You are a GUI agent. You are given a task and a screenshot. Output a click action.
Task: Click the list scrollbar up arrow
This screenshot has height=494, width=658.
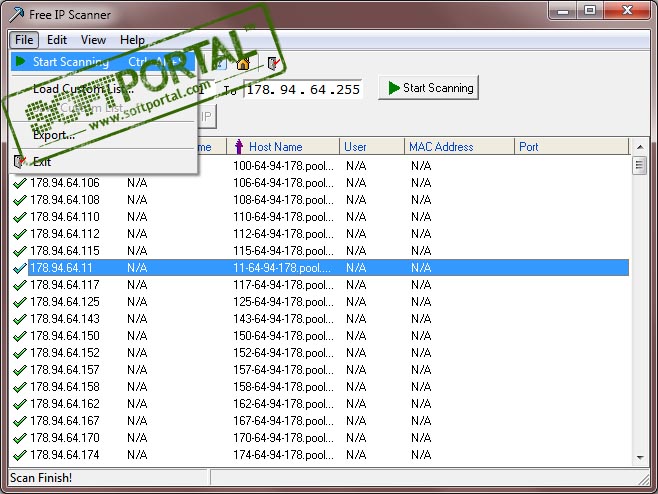click(640, 147)
